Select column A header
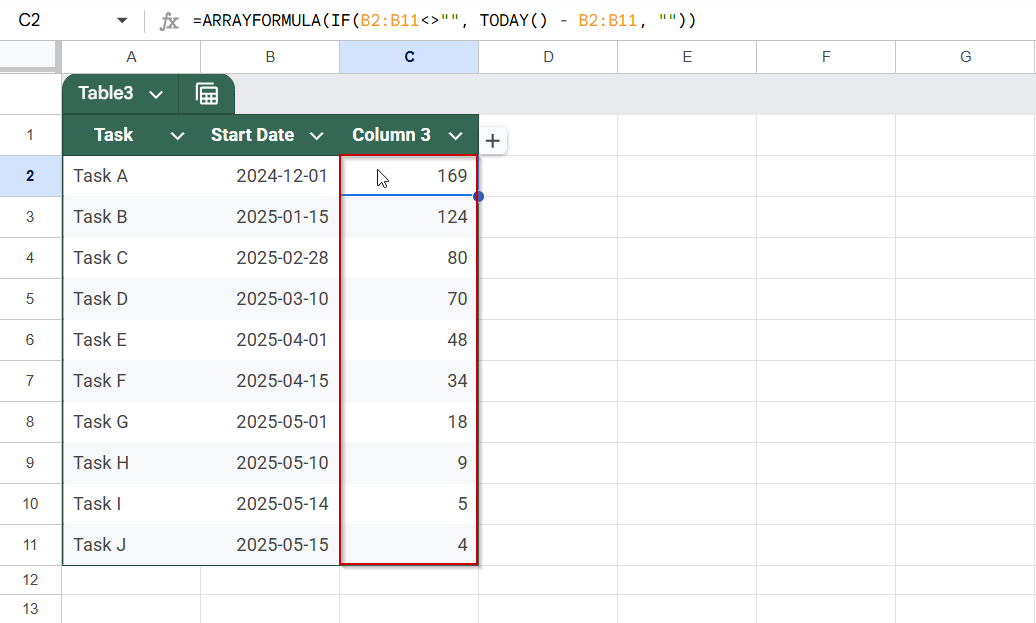Screen dimensions: 1036x623 tap(131, 57)
